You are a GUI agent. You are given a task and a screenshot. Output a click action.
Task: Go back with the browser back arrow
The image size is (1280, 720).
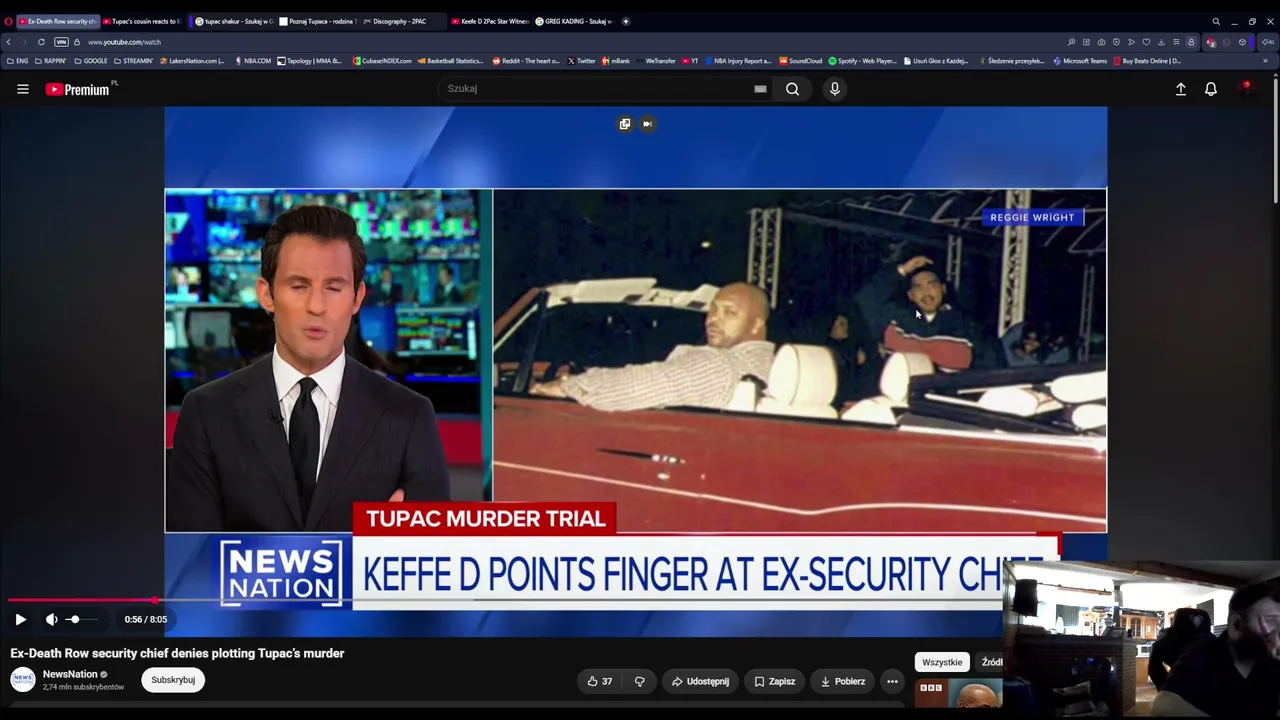[x=9, y=42]
